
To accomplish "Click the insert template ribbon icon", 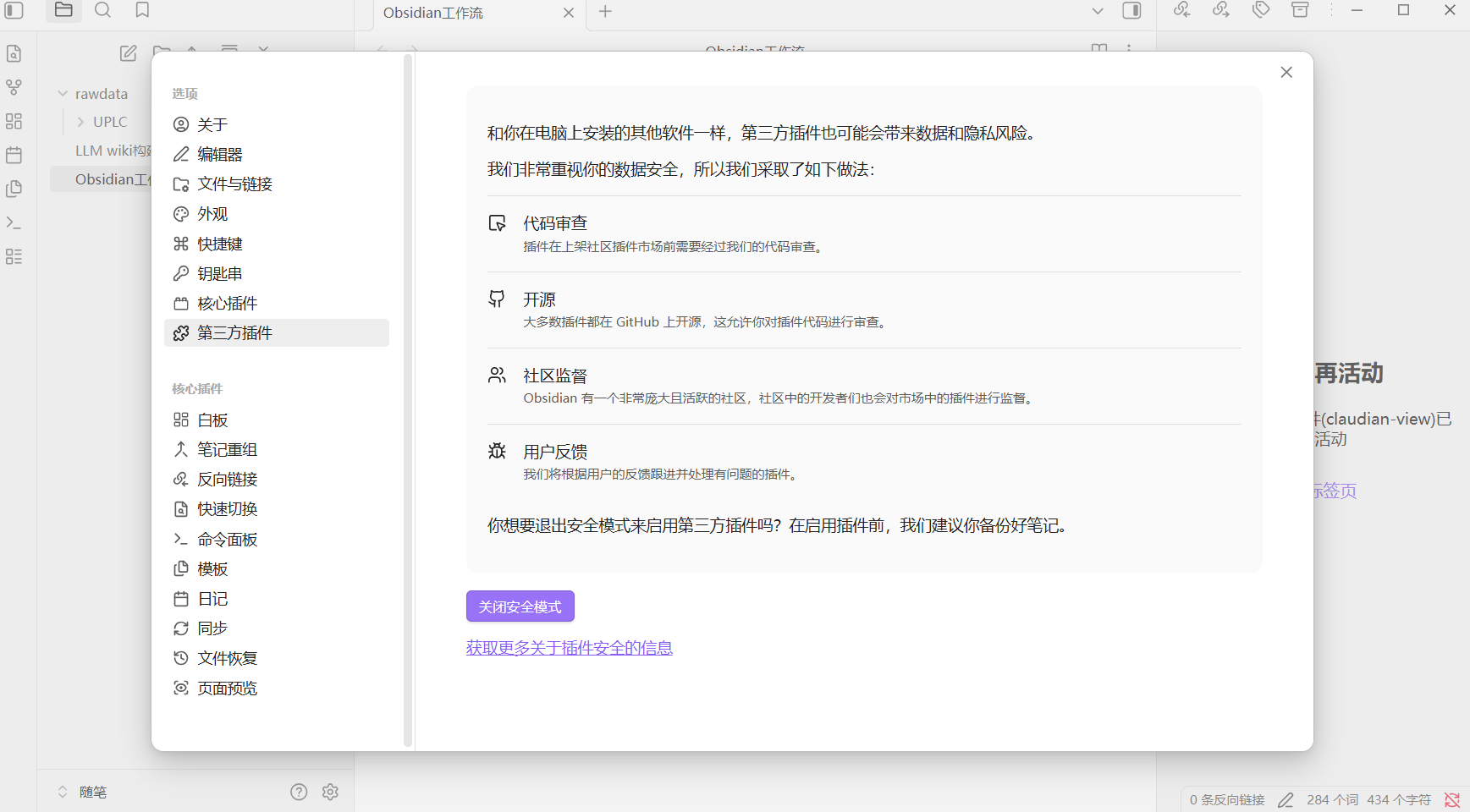I will (14, 189).
